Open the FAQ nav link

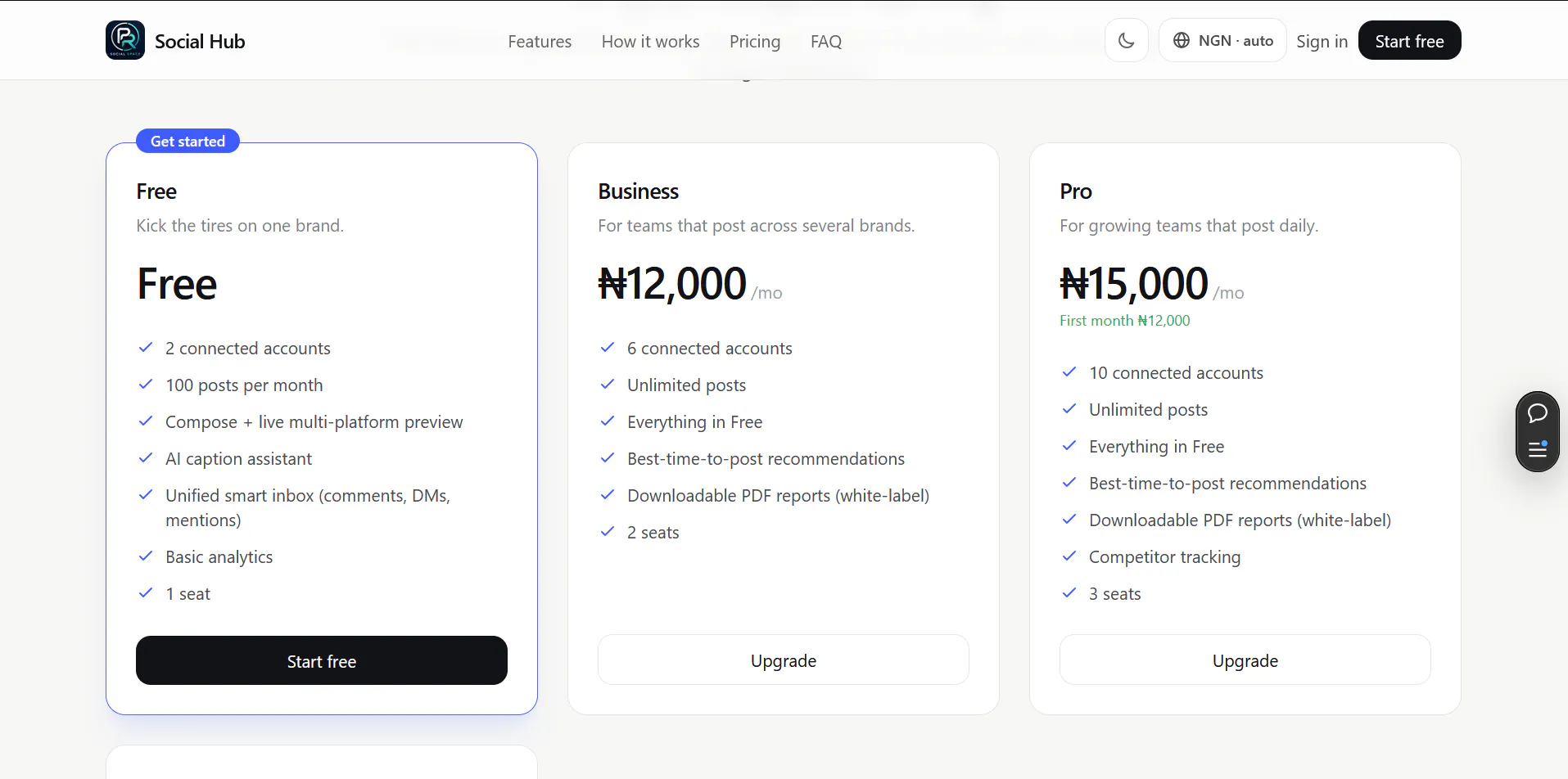tap(826, 42)
